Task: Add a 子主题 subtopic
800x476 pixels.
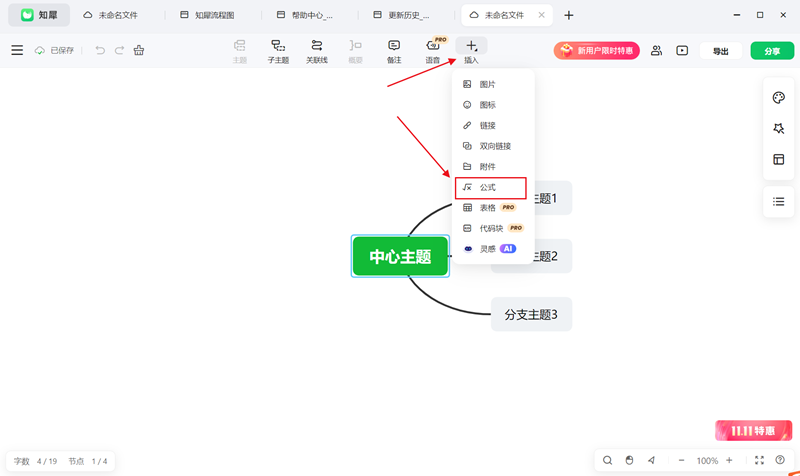Action: point(278,52)
